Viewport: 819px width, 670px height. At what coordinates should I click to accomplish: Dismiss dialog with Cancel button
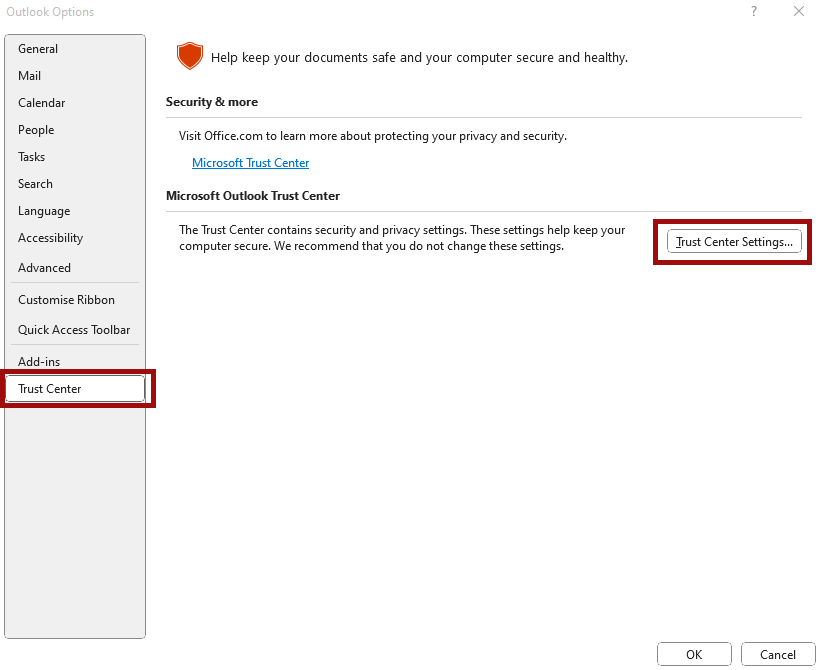pyautogui.click(x=778, y=654)
